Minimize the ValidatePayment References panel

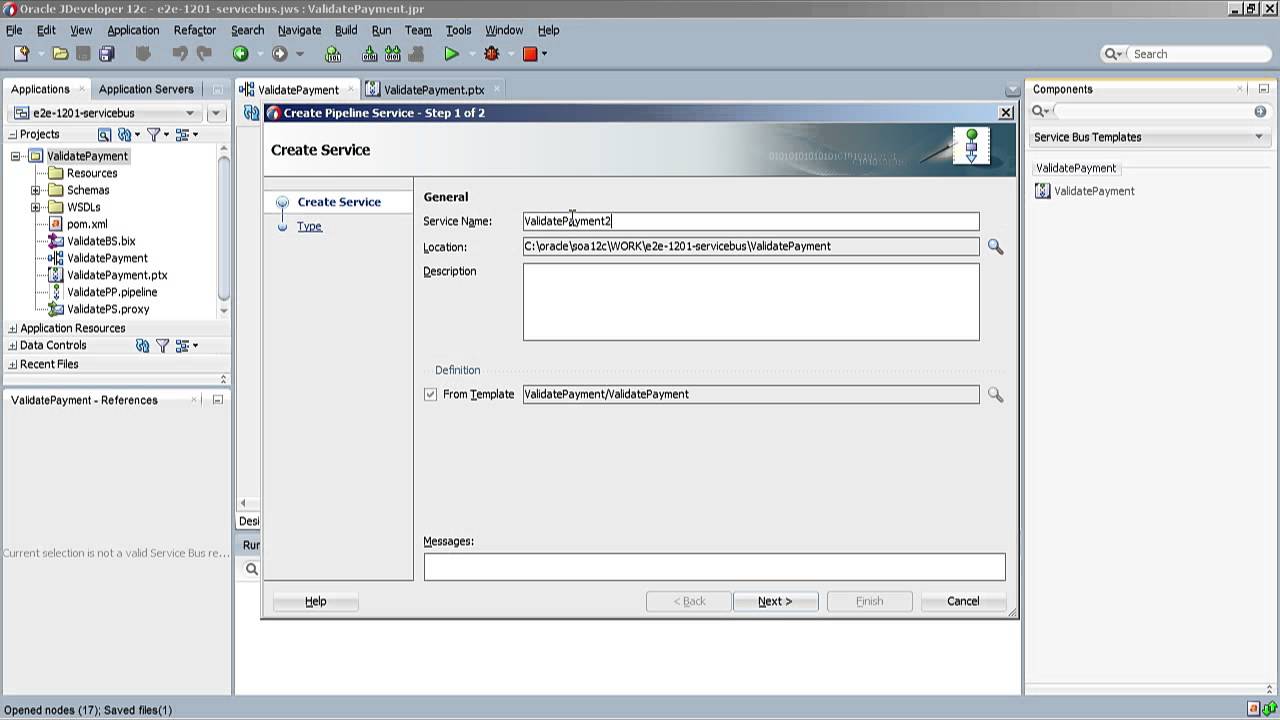(x=217, y=400)
